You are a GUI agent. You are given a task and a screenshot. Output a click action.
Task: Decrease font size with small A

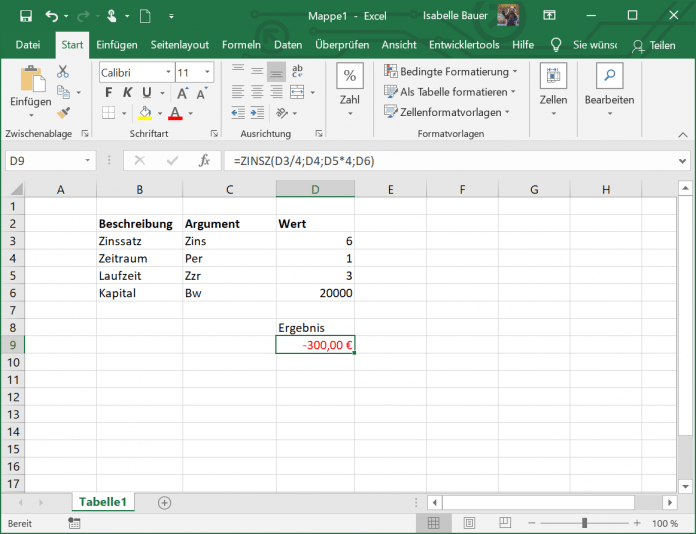tap(202, 93)
